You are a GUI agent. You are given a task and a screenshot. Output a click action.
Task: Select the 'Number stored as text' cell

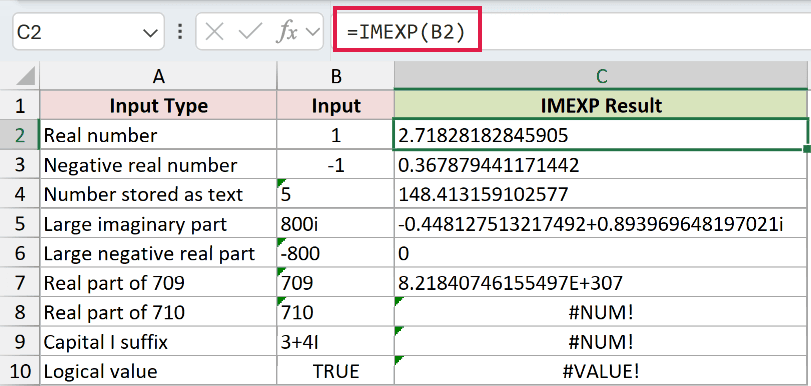[158, 195]
